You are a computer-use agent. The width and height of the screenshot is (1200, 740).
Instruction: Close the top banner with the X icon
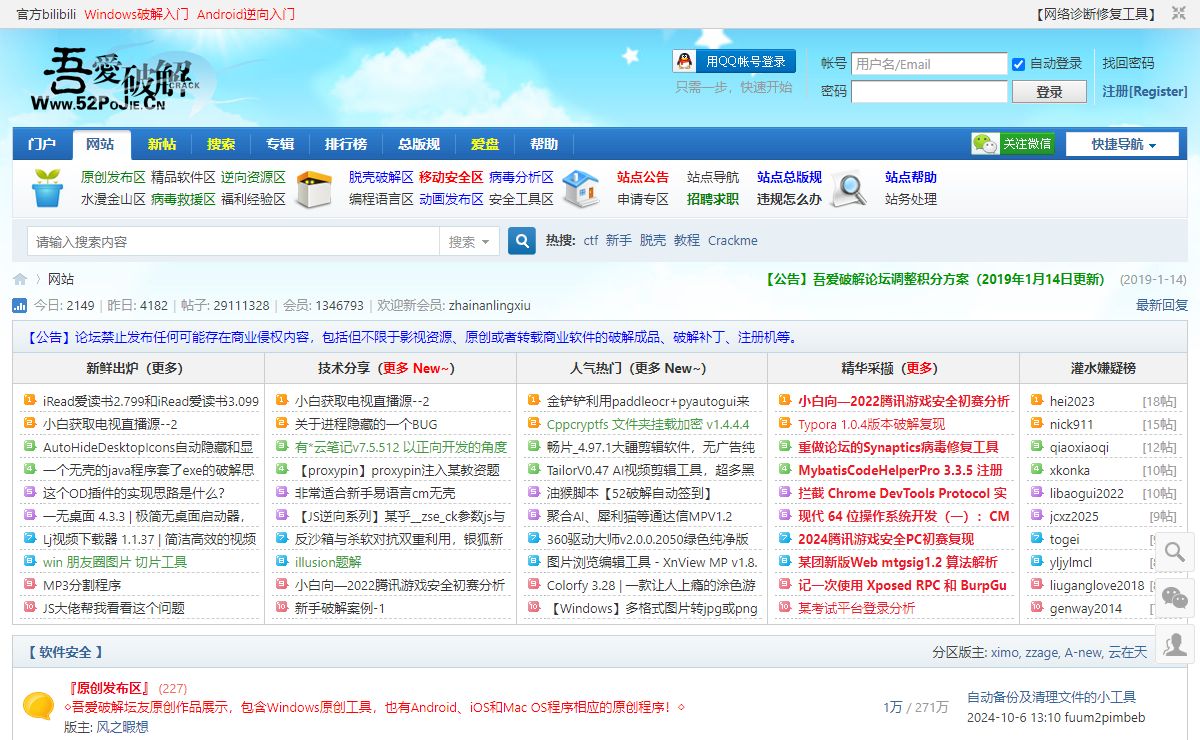coord(1177,14)
